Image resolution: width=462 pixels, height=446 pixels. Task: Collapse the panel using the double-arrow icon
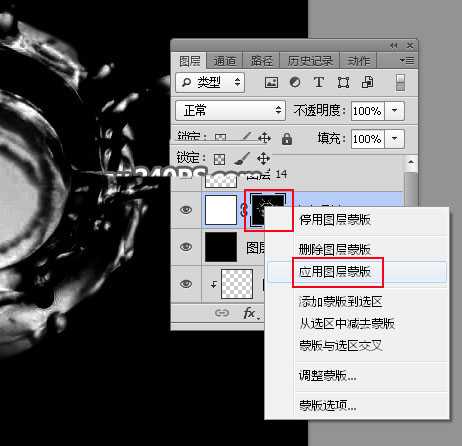[394, 45]
